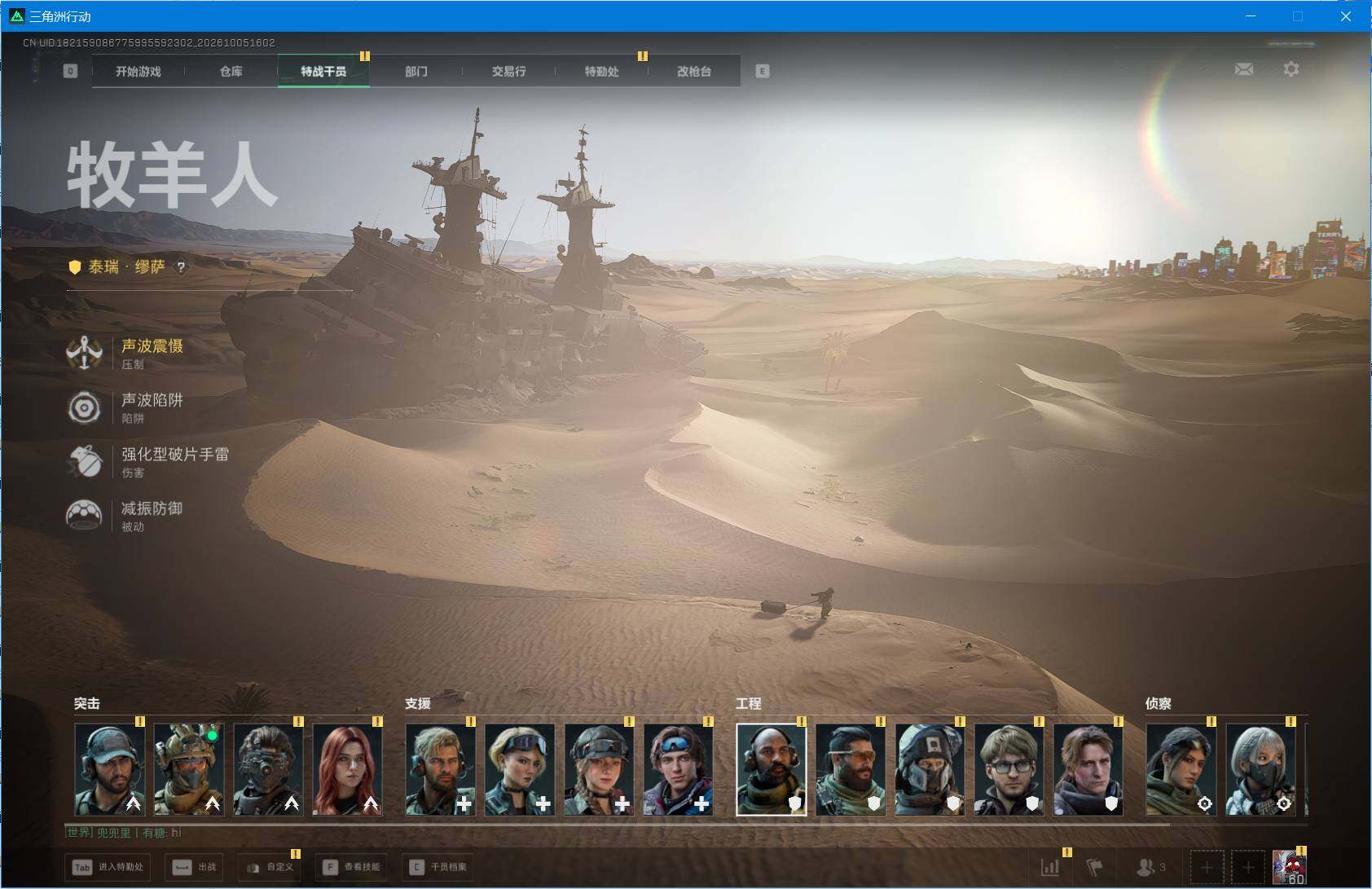
Task: Click the question mark next to 泰瑞·缪萨
Action: click(x=181, y=267)
